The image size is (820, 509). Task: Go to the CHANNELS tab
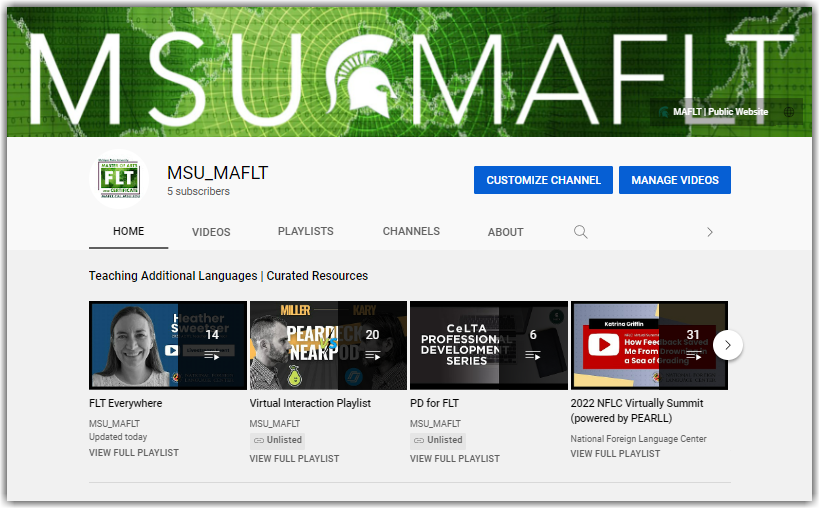[x=411, y=231]
